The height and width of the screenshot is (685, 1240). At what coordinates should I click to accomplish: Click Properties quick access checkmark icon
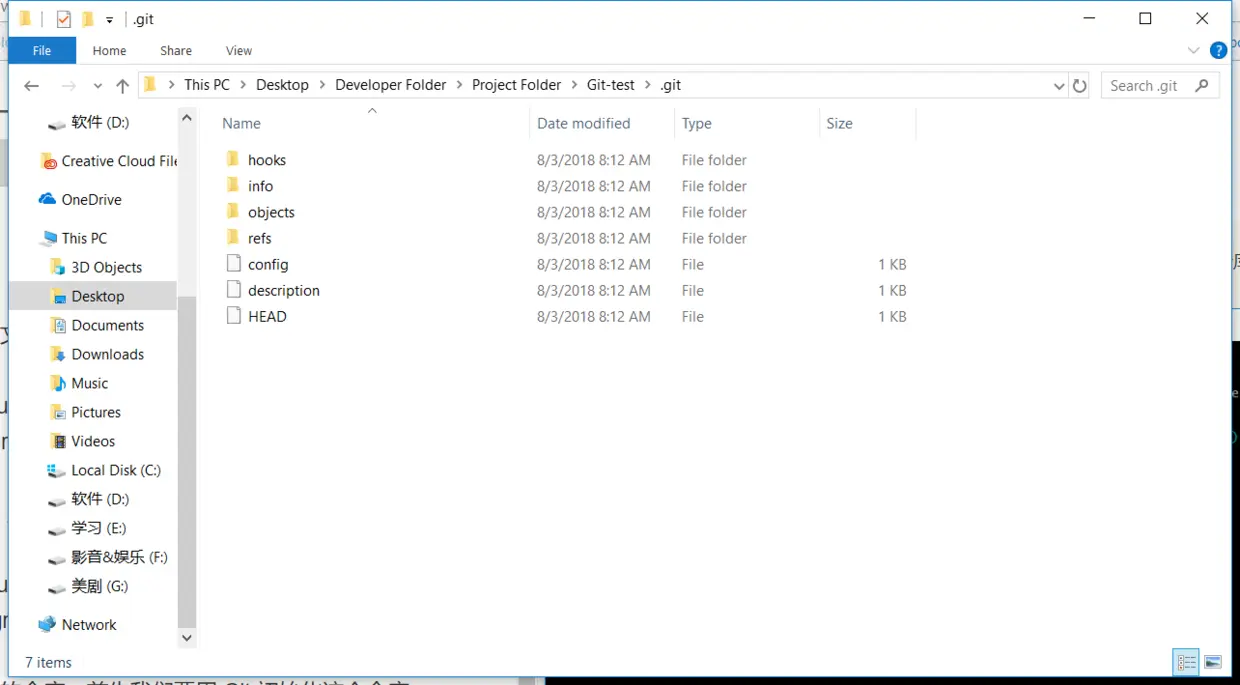click(64, 19)
